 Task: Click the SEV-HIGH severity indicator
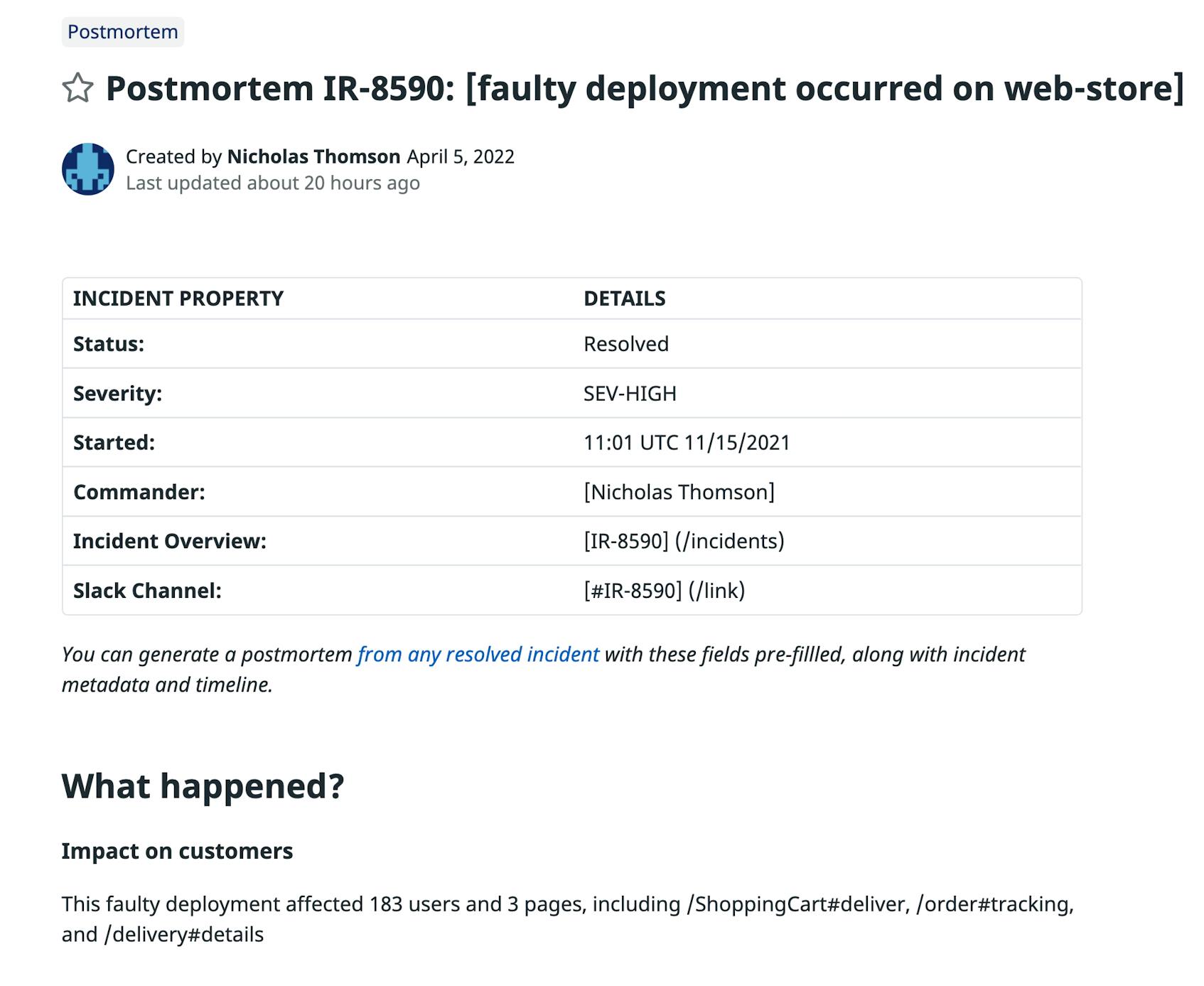click(x=630, y=392)
